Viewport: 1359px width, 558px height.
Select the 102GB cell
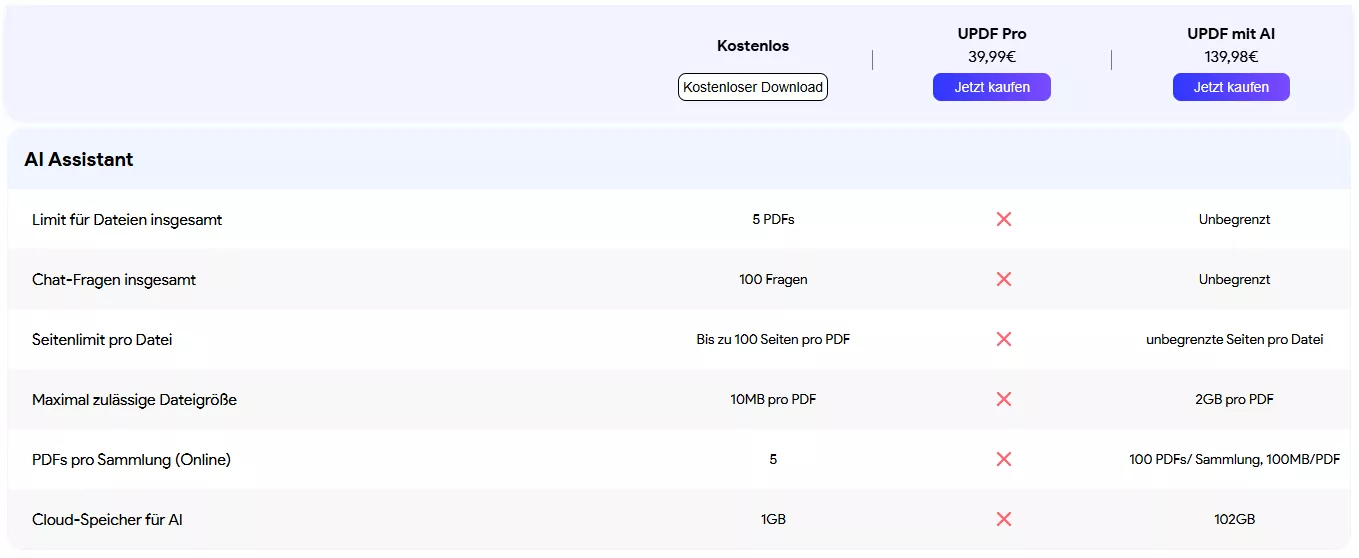click(x=1234, y=519)
